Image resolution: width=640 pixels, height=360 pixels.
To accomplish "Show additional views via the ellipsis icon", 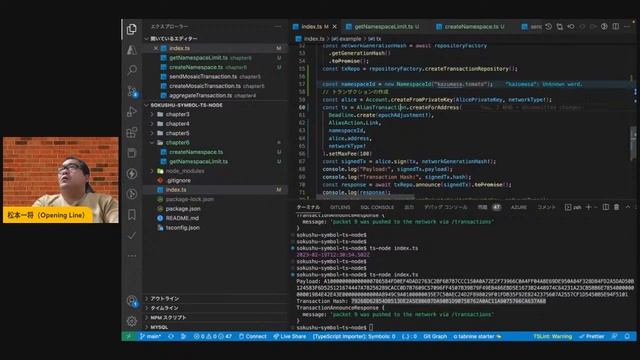I will [131, 256].
